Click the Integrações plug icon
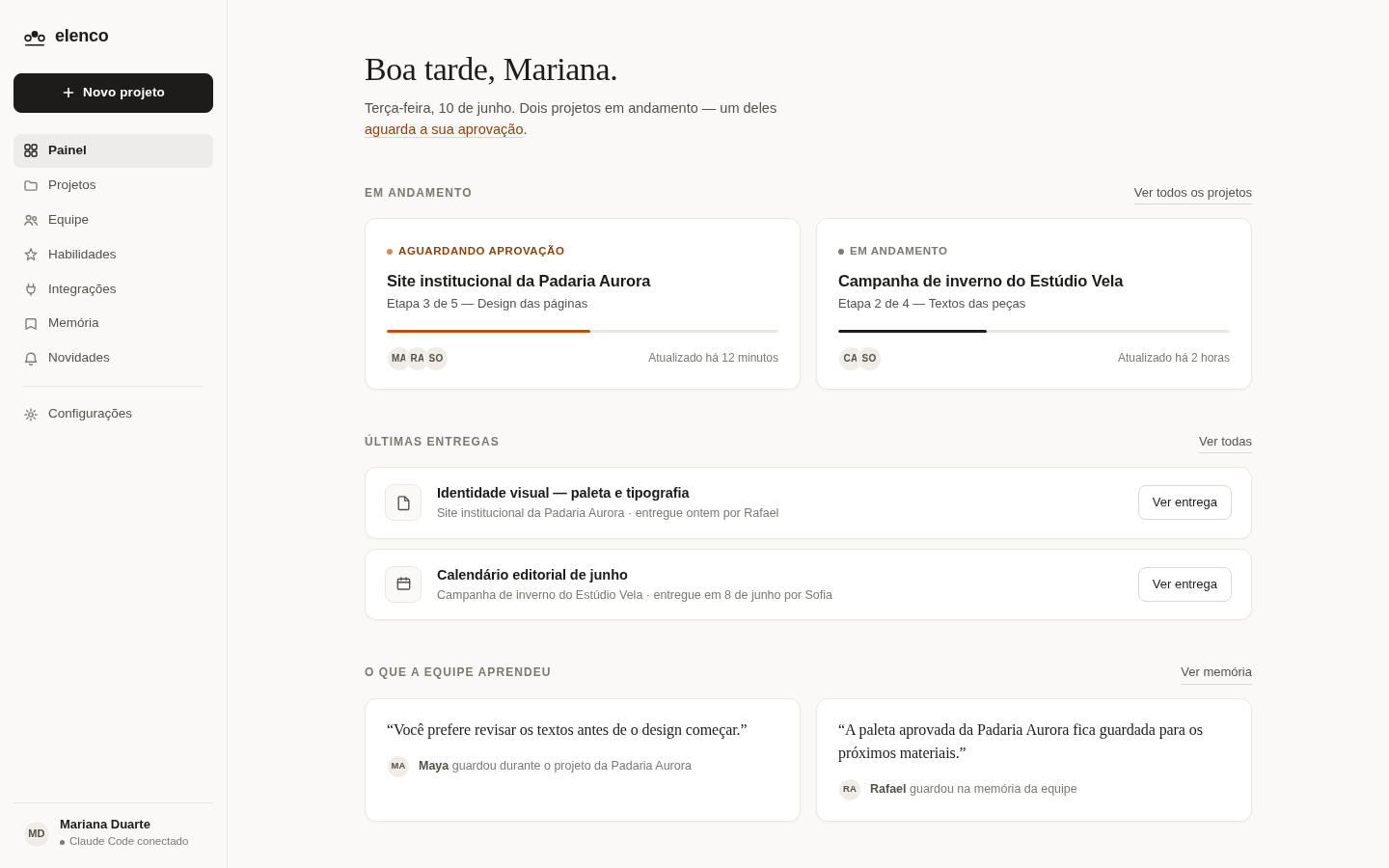 (x=31, y=289)
